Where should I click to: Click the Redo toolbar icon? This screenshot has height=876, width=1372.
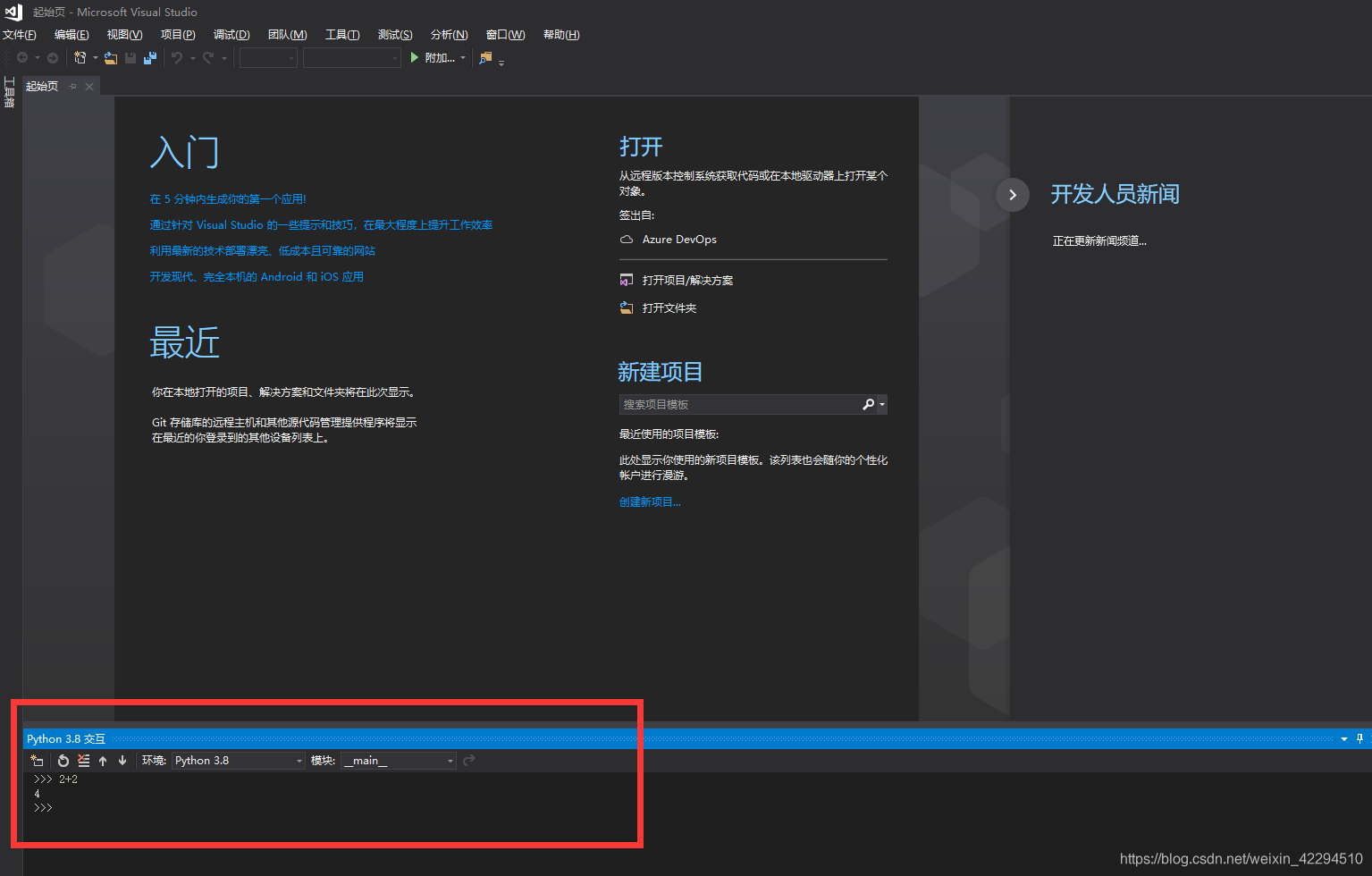click(x=208, y=58)
